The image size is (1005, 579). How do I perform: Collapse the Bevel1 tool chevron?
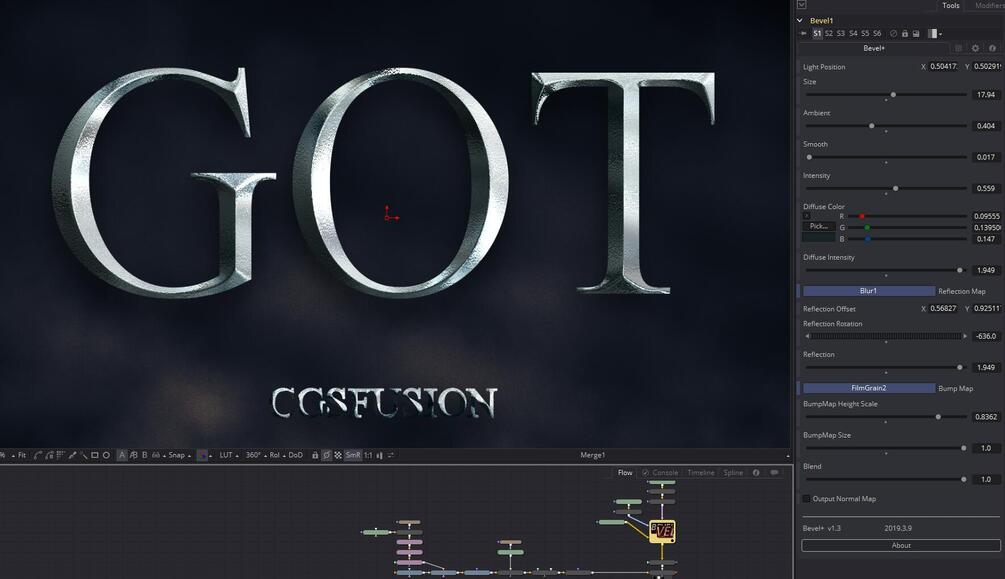(800, 21)
